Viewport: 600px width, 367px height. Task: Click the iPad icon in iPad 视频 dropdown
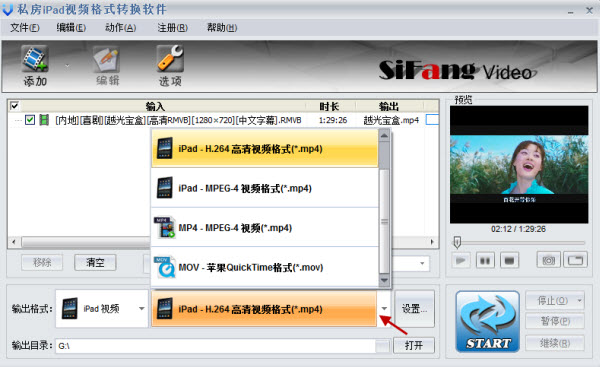(70, 308)
